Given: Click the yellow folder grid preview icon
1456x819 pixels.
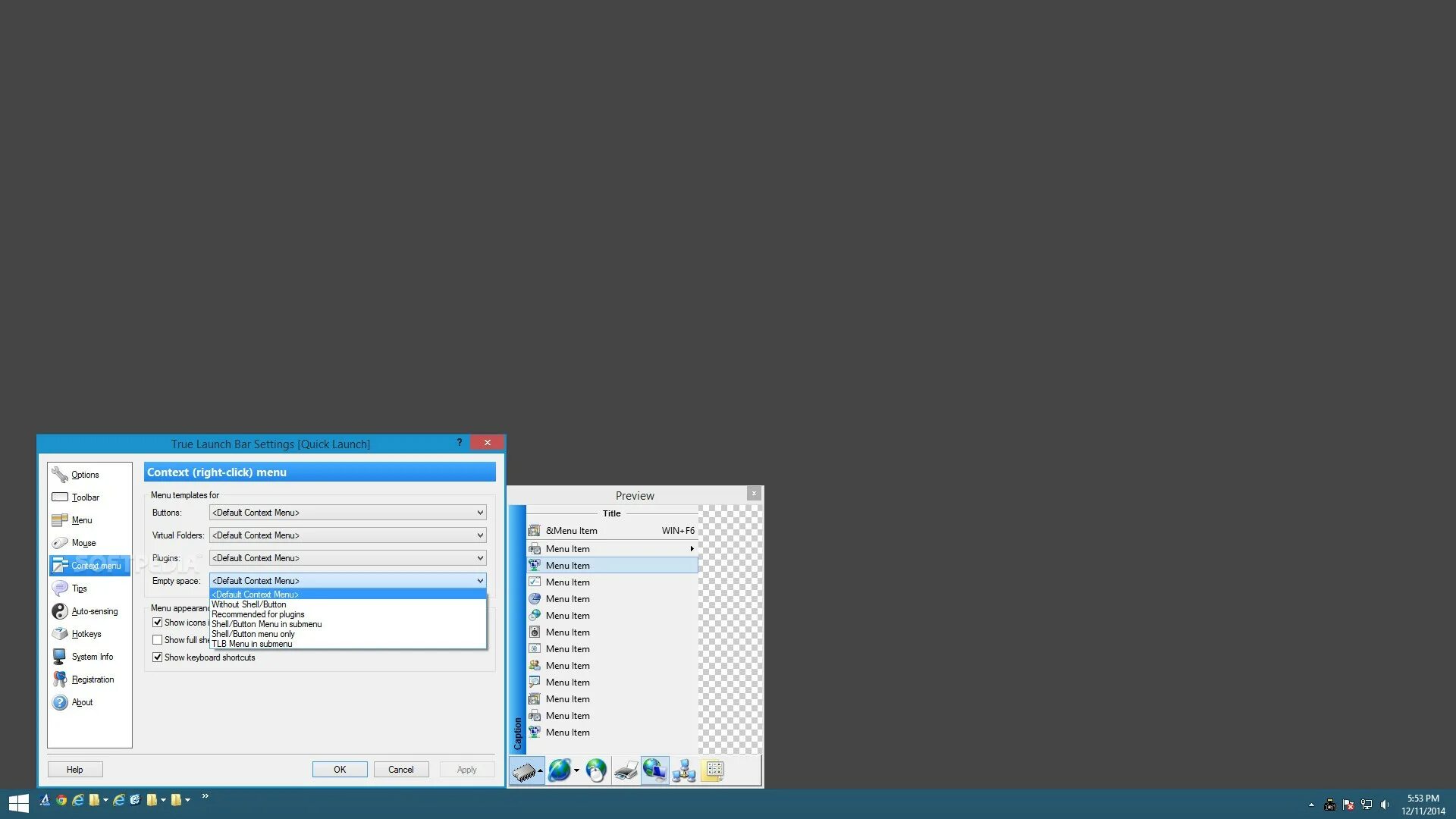Looking at the screenshot, I should [713, 770].
